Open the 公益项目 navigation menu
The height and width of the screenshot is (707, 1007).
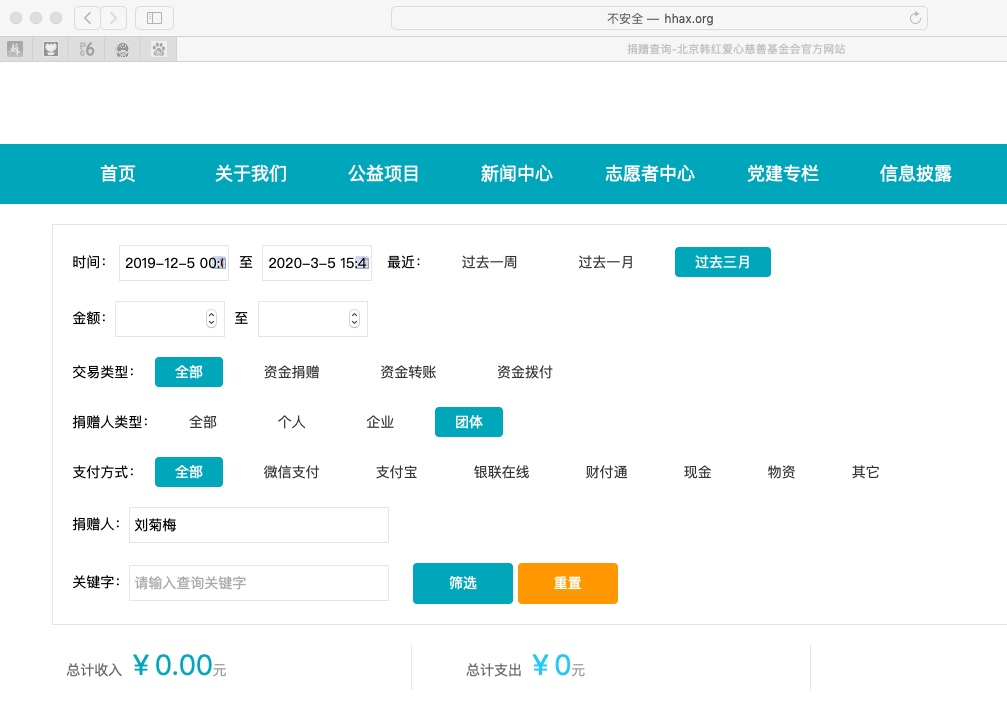(x=383, y=174)
